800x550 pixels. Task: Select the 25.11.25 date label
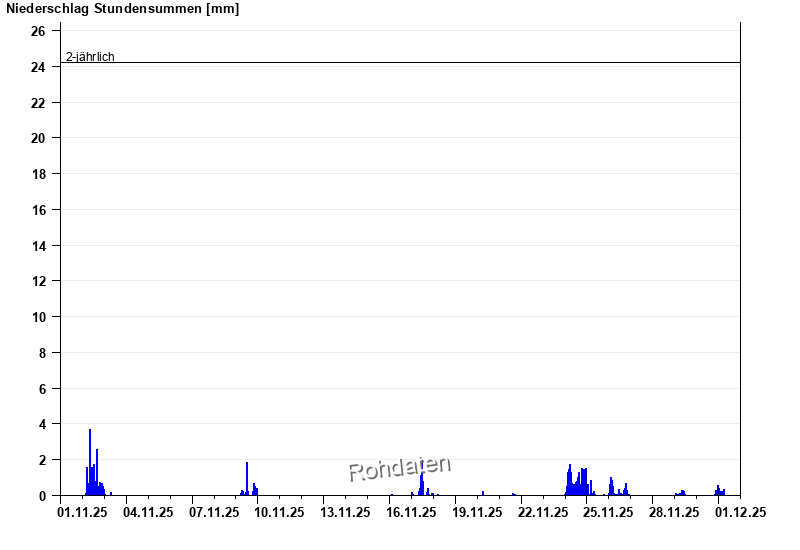point(609,513)
